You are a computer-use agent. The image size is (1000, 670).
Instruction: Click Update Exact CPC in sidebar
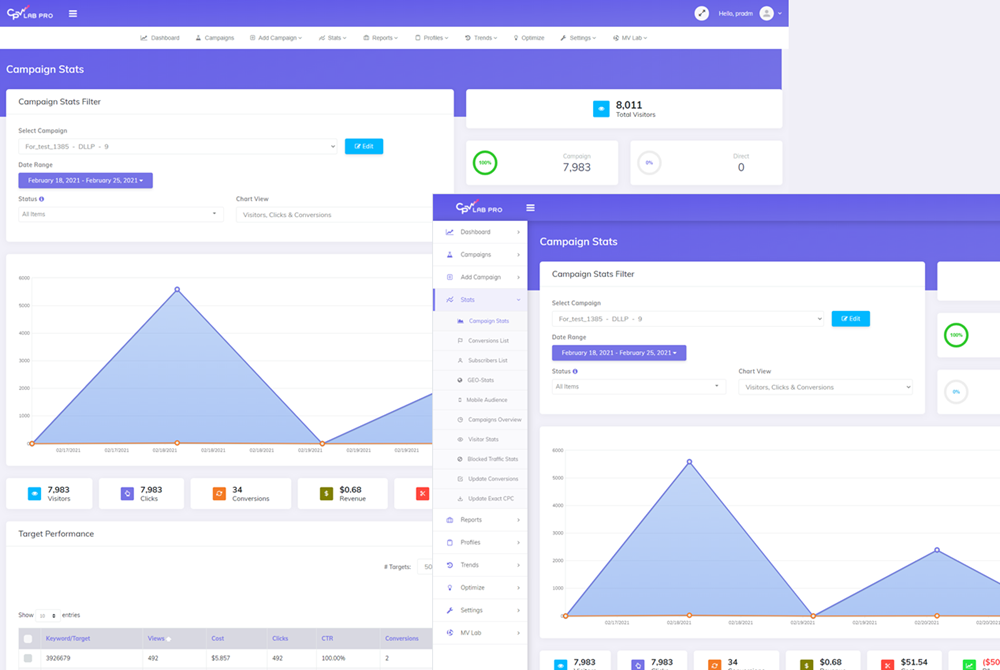(x=489, y=498)
